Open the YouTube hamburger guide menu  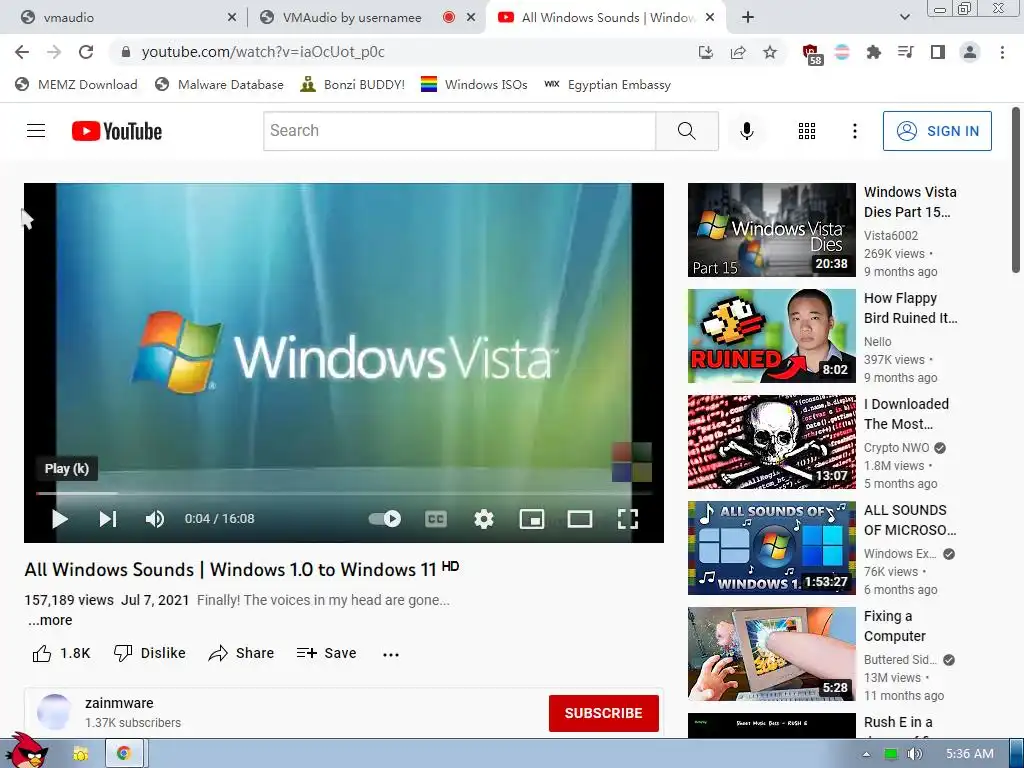pyautogui.click(x=36, y=131)
